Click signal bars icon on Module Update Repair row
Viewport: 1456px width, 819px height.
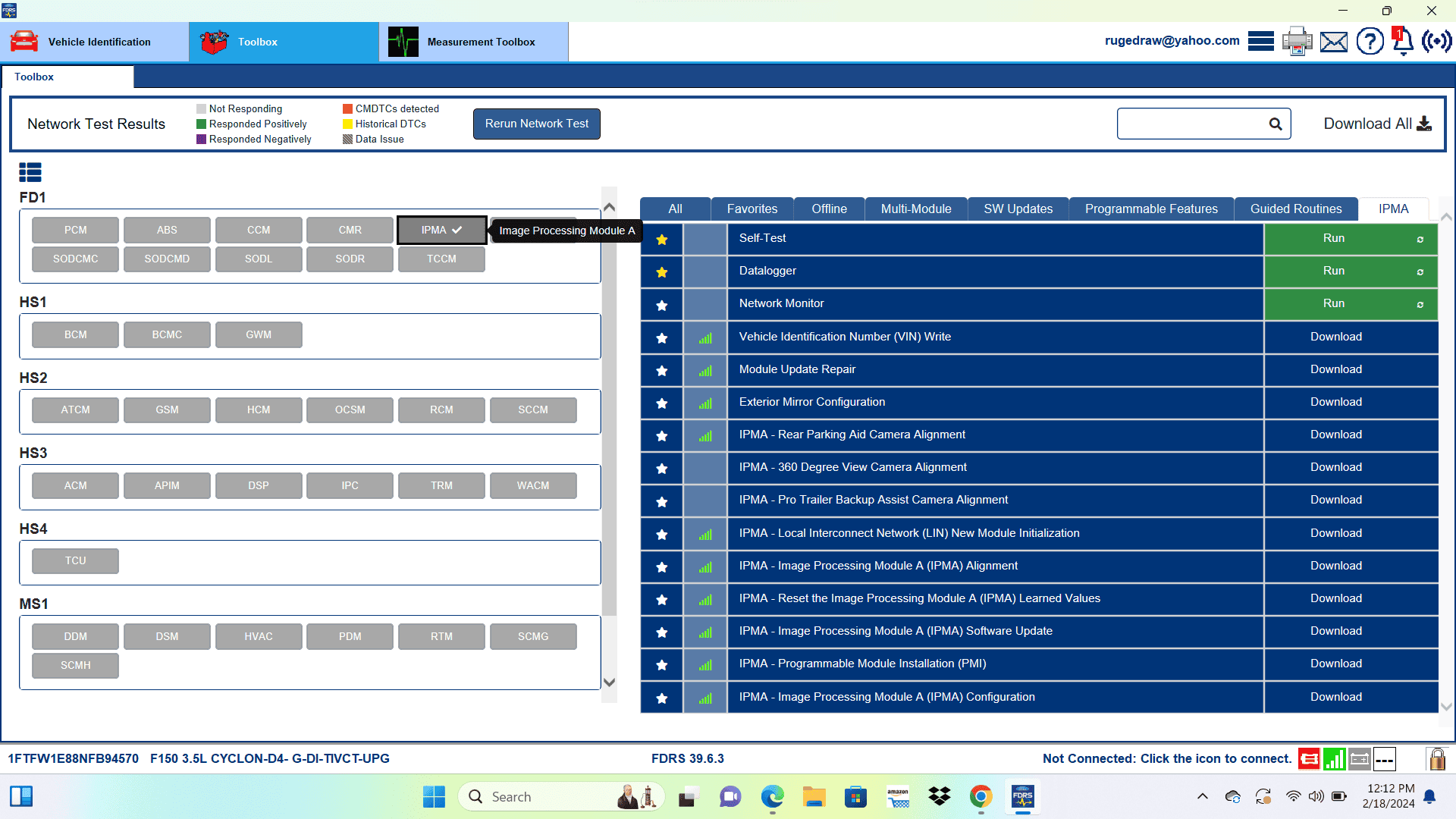coord(705,370)
